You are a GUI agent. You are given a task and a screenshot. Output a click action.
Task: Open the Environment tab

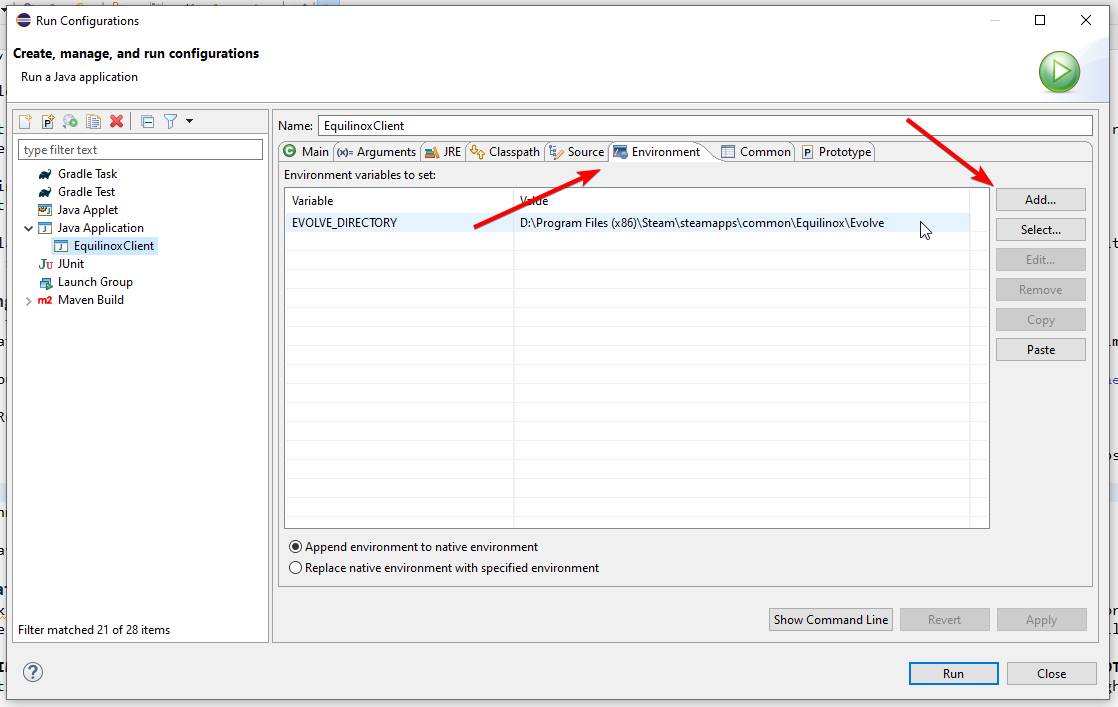click(x=657, y=152)
